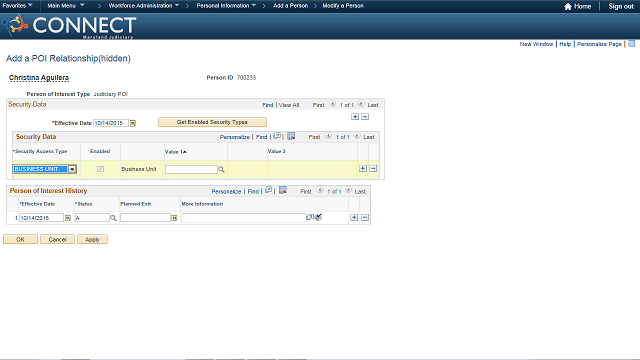Click the Person ID value 700233

[246, 78]
